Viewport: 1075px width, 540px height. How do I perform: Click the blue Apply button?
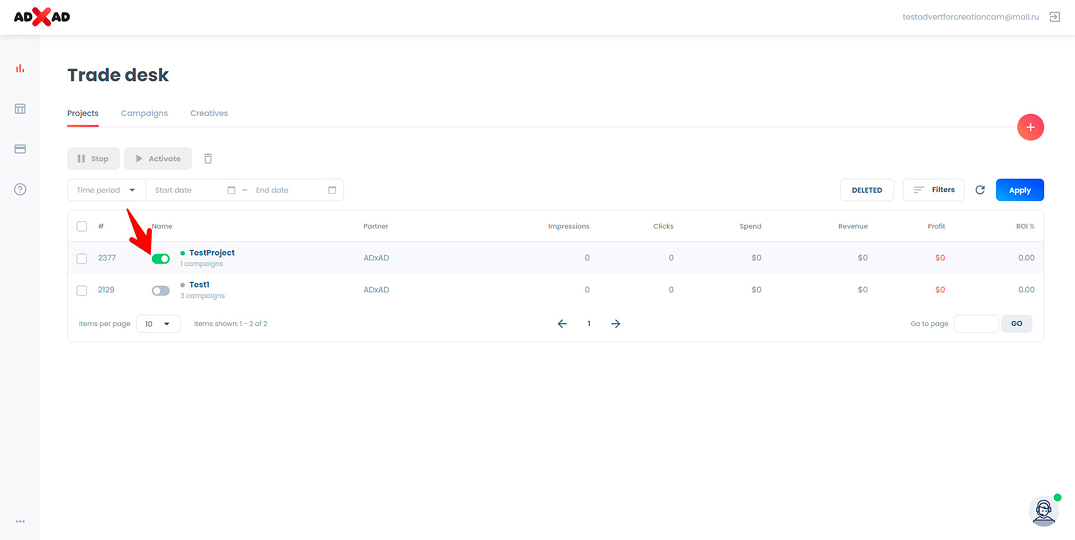click(x=1019, y=190)
